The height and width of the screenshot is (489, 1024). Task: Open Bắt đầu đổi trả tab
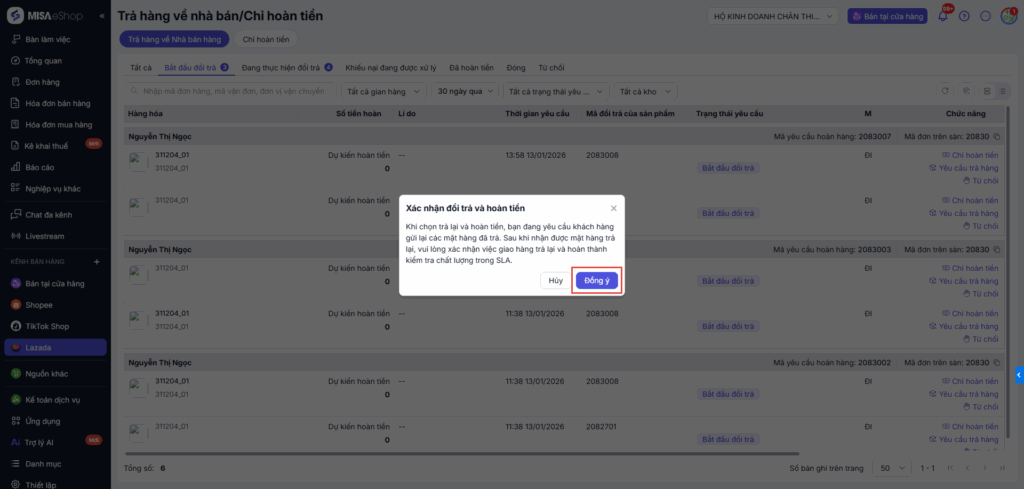196,67
